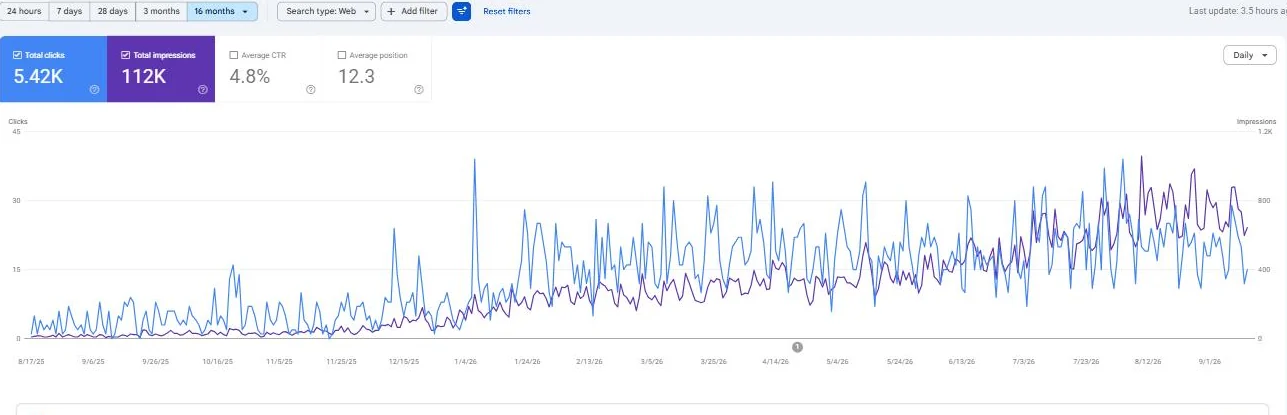Image resolution: width=1287 pixels, height=415 pixels.
Task: Open help icon on Average CTR card
Action: [x=311, y=89]
